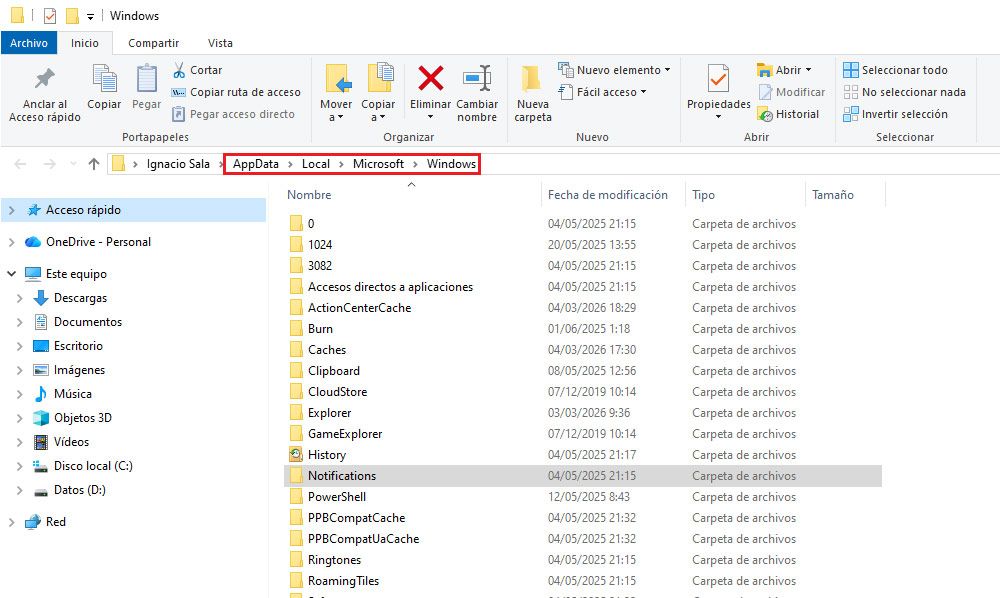
Task: Click Pegar acceso directo
Action: click(x=233, y=114)
